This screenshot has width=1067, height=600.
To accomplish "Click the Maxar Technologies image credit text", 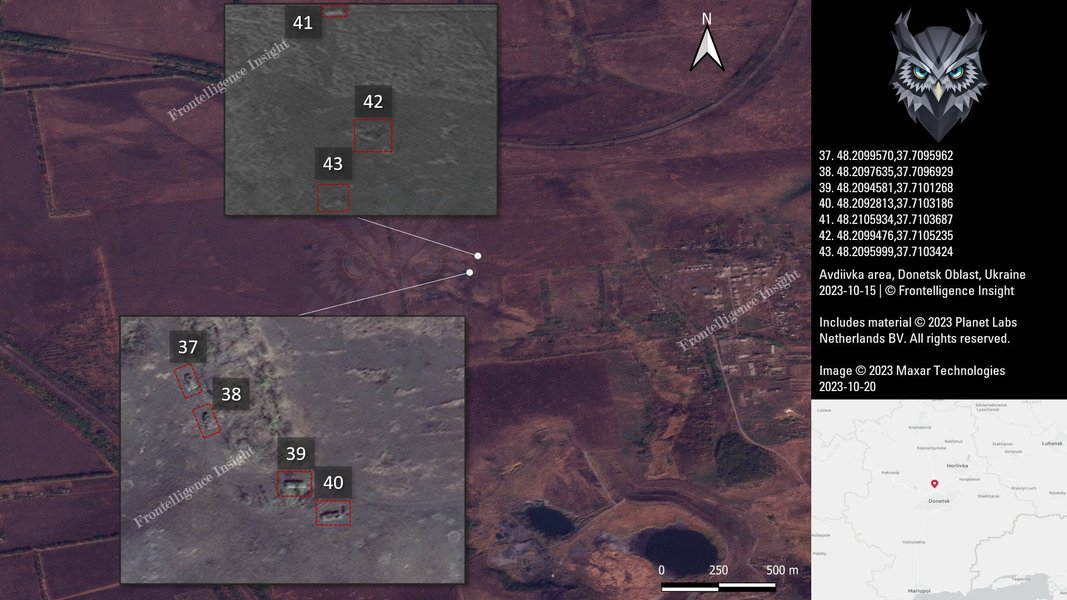I will pyautogui.click(x=912, y=371).
